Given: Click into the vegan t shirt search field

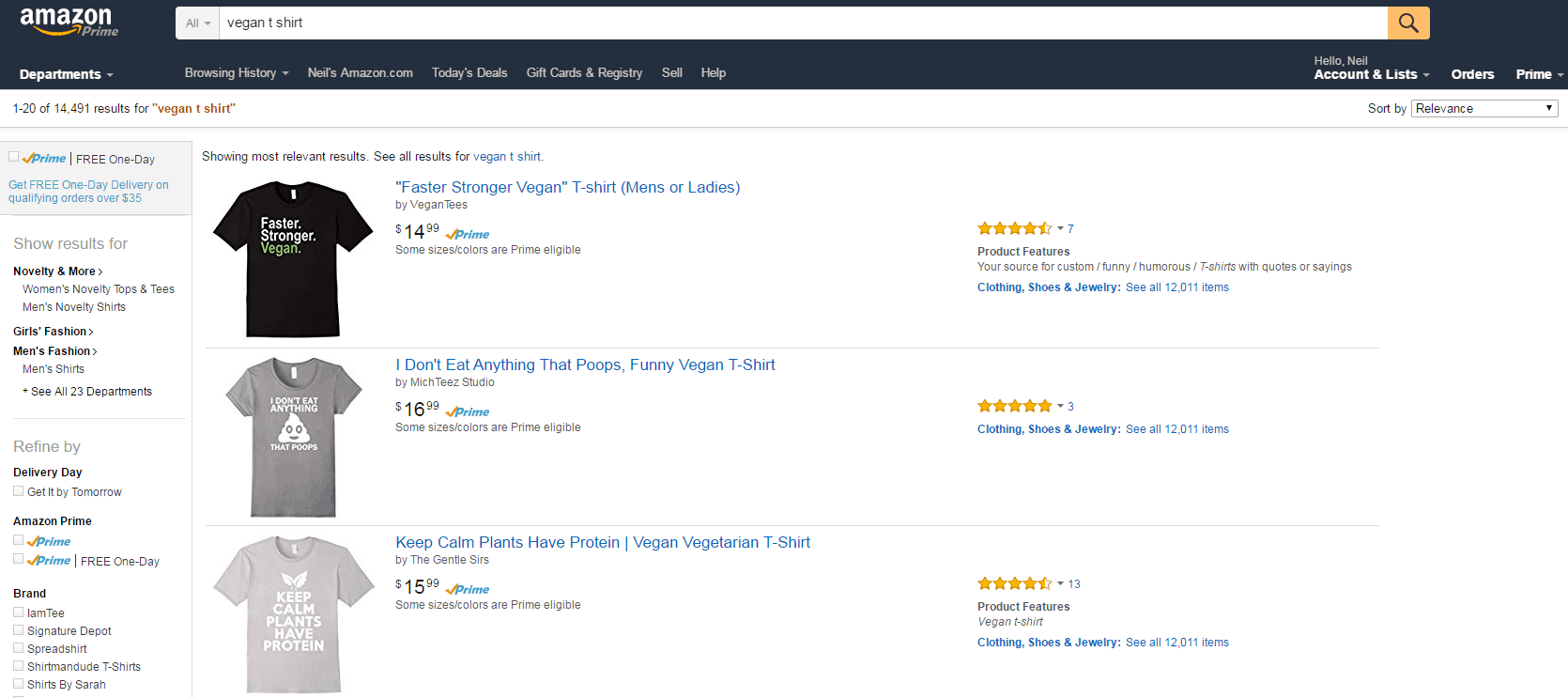Looking at the screenshot, I should pyautogui.click(x=803, y=23).
